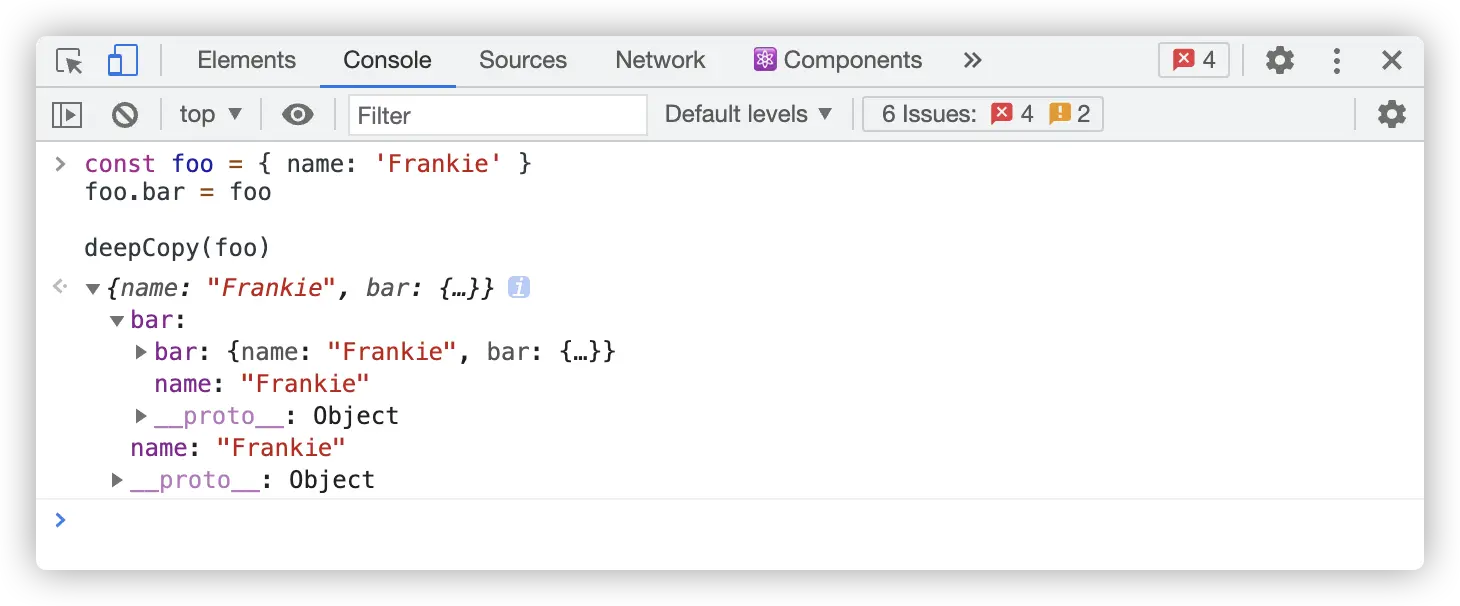Show more tabs with the chevron

972,61
